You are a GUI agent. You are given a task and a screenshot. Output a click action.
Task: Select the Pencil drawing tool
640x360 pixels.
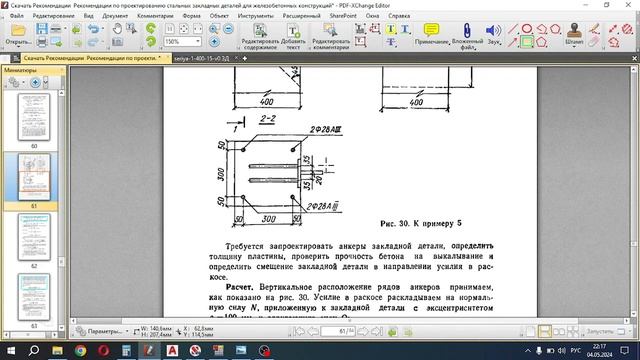point(594,29)
